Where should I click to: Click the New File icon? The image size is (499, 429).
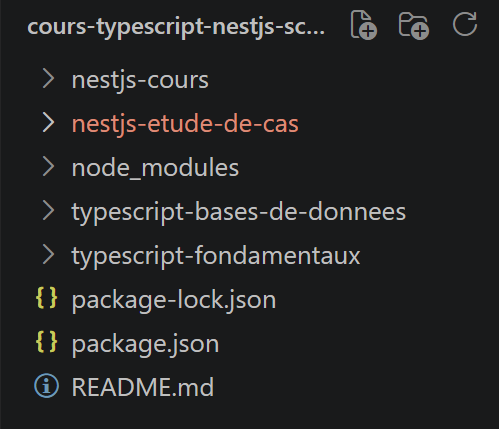tap(364, 25)
